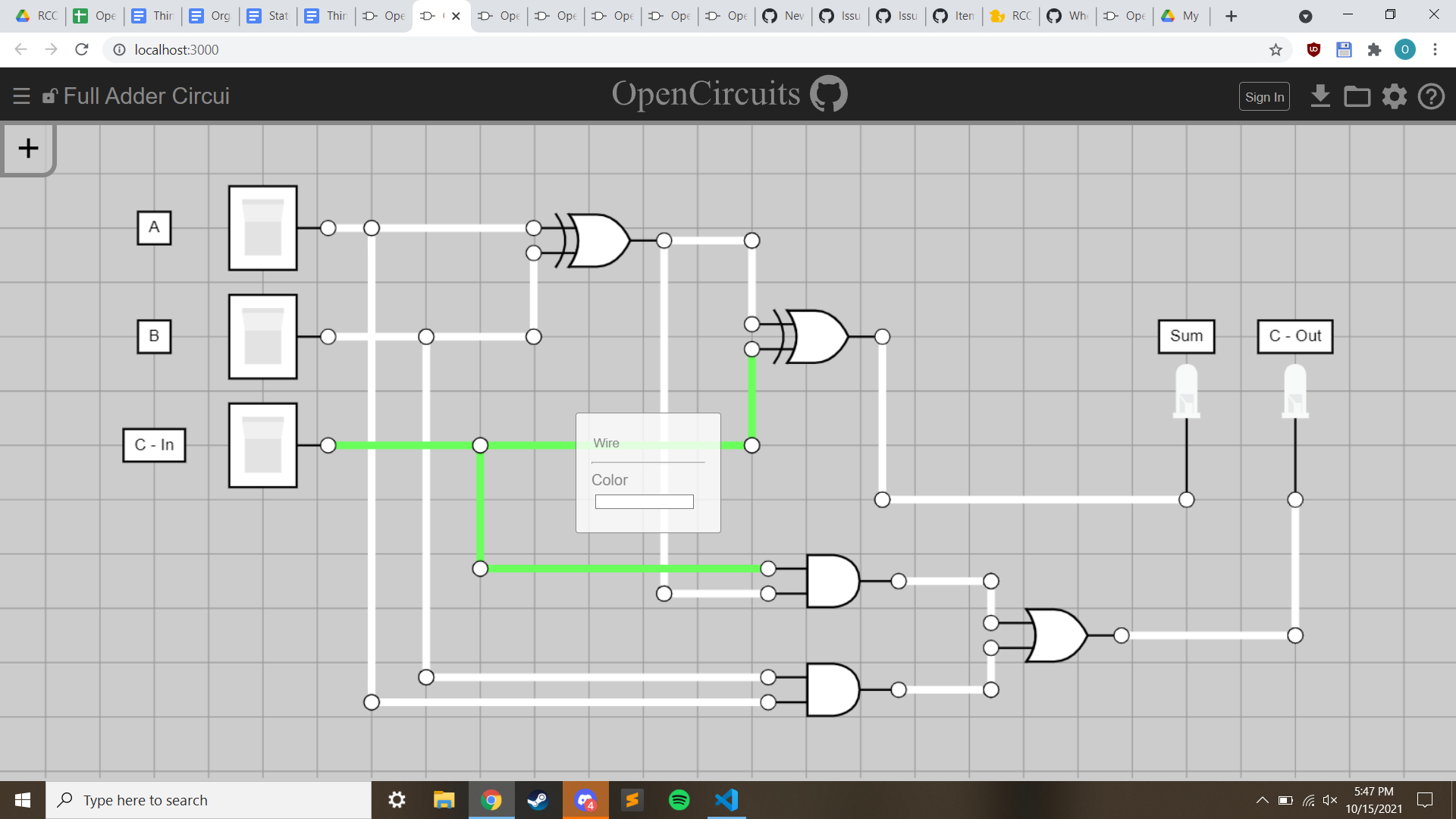Launch Spotify from the taskbar

point(679,800)
